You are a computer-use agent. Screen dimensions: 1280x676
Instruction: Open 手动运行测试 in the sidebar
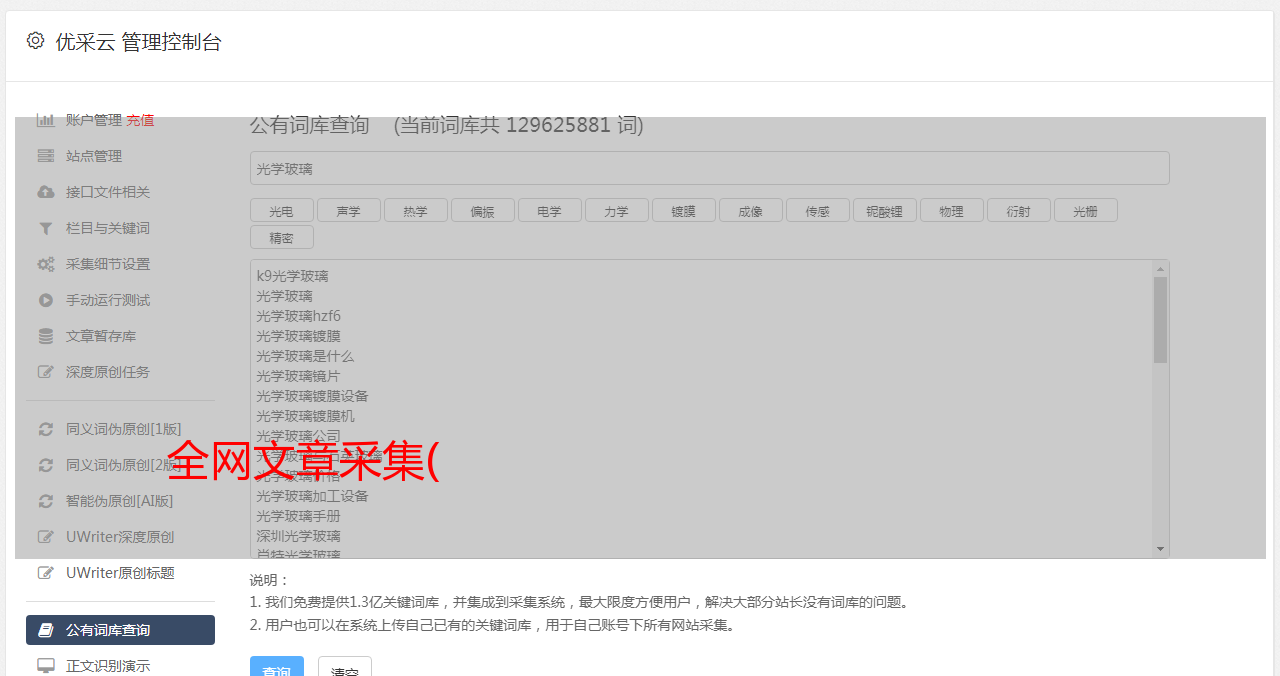click(x=108, y=300)
